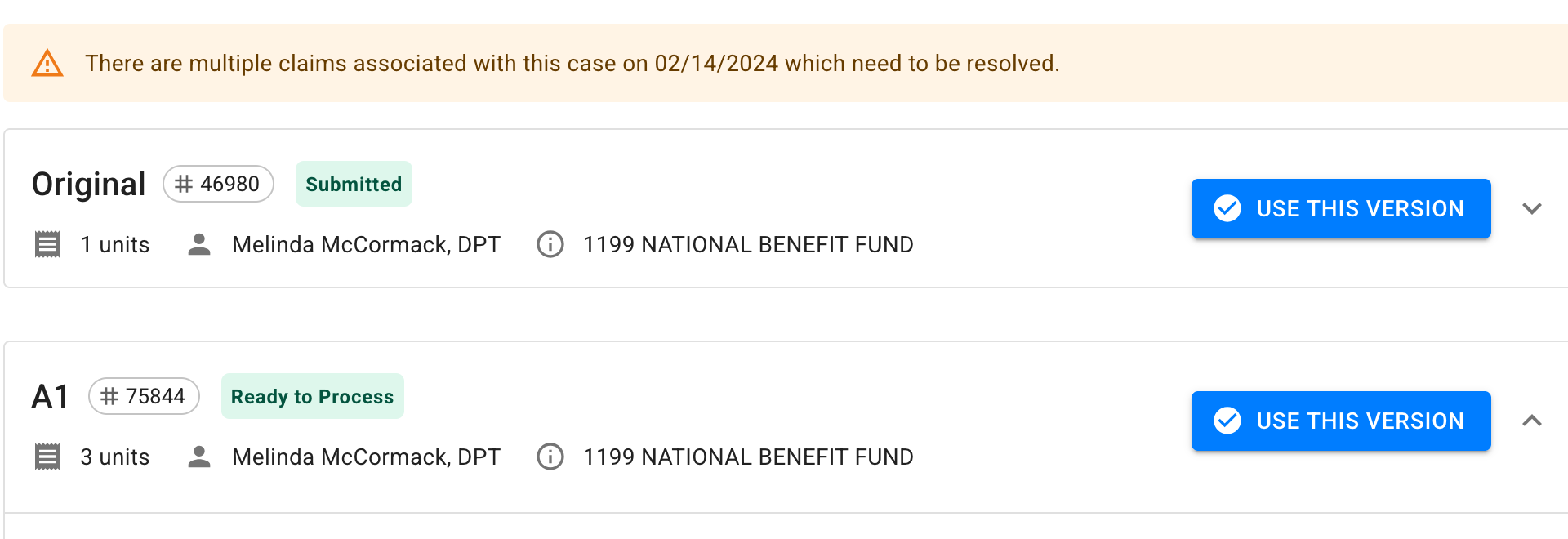Select the claim number chip 46980
The height and width of the screenshot is (539, 1568).
pos(218,184)
